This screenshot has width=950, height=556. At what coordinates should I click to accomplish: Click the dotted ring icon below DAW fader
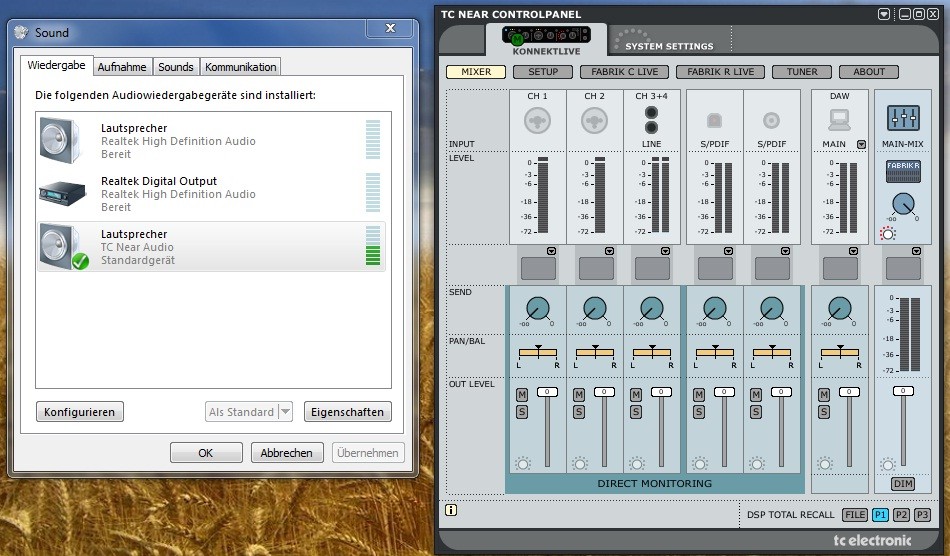(825, 464)
